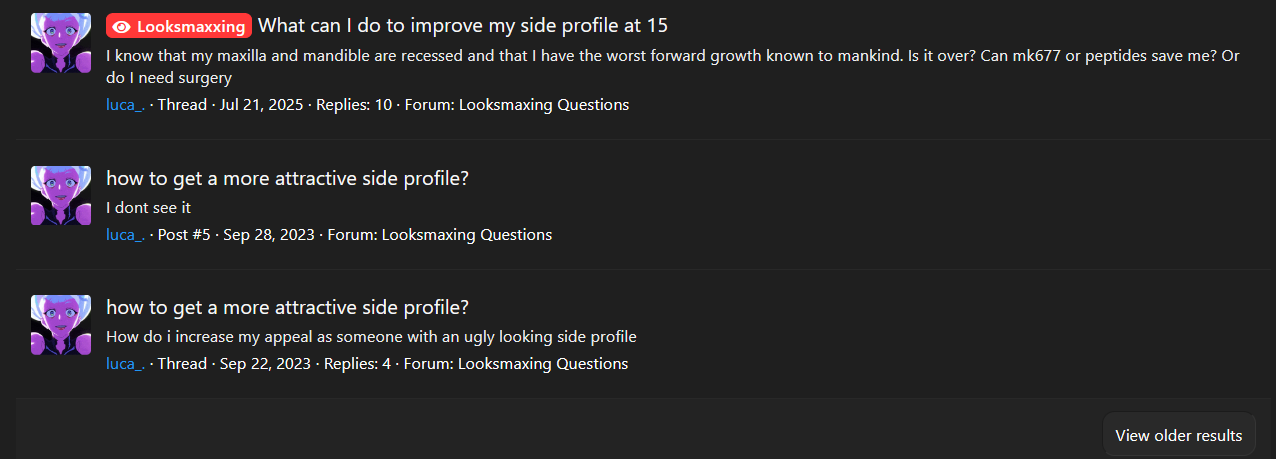Click the eye icon in the red Looksmaxxing tag
Image resolution: width=1276 pixels, height=459 pixels.
coord(122,26)
